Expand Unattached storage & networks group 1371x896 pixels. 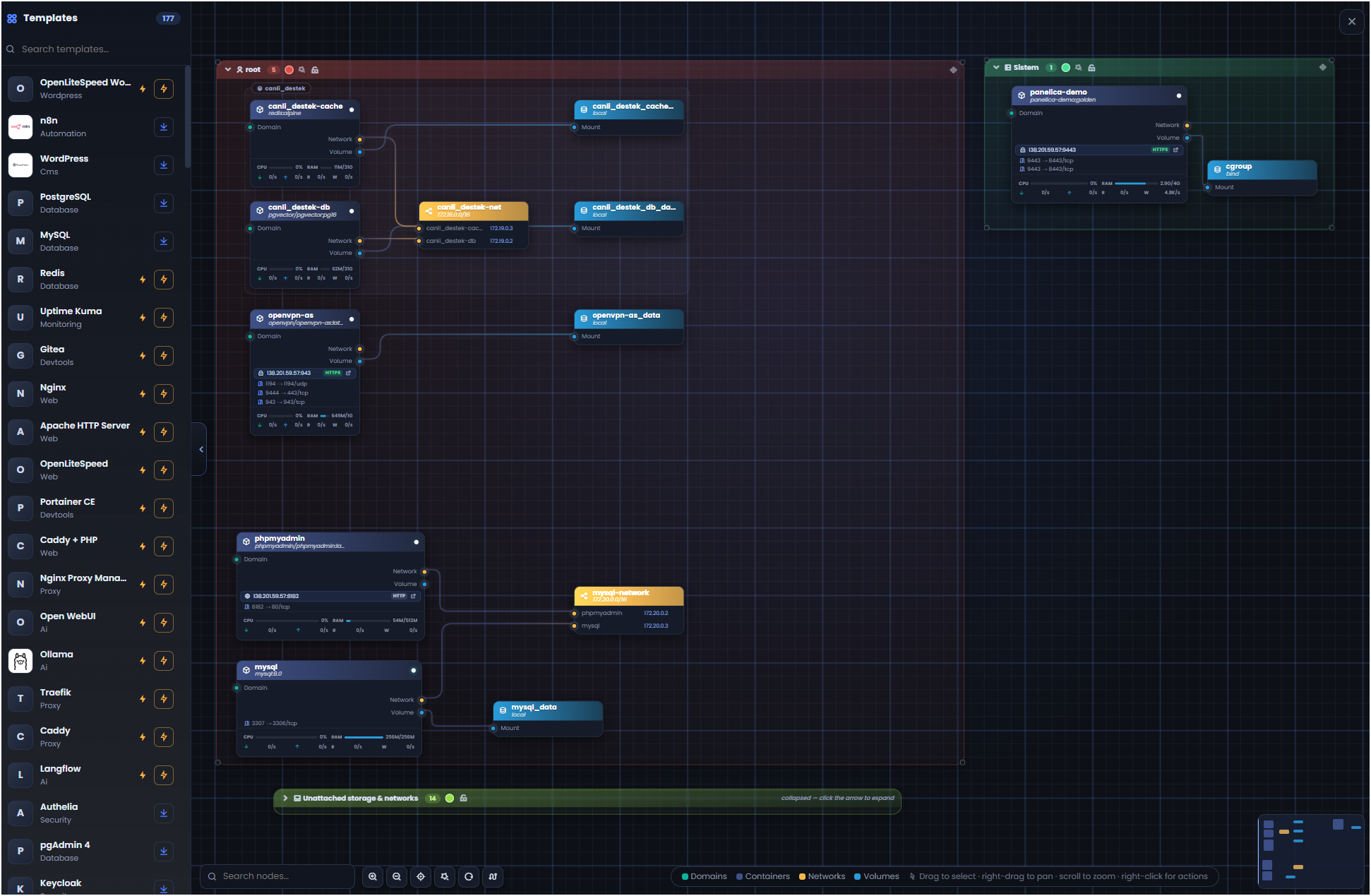click(x=285, y=799)
